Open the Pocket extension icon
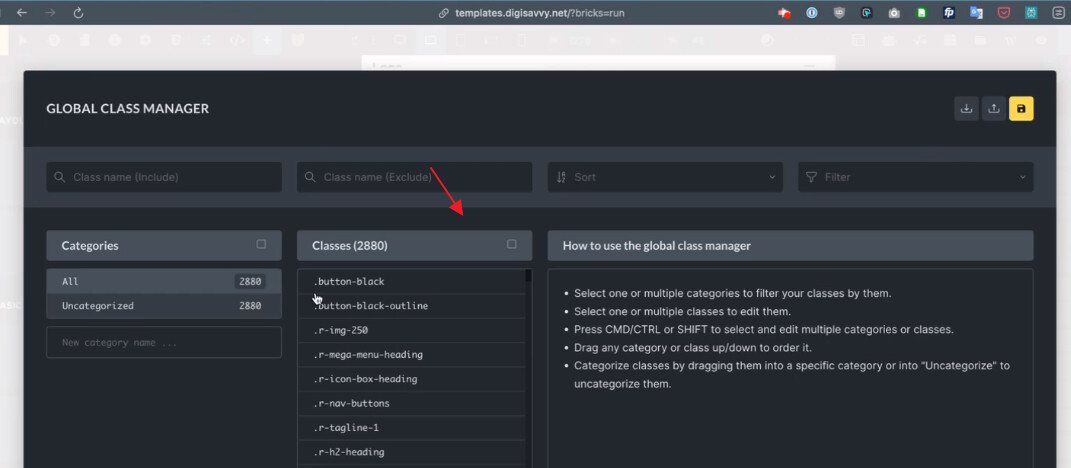1071x468 pixels. tap(1004, 13)
